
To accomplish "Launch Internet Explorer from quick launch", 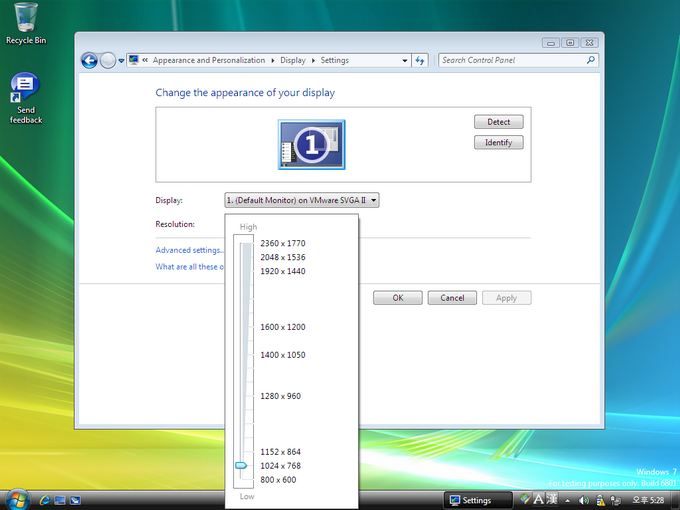I will (44, 500).
